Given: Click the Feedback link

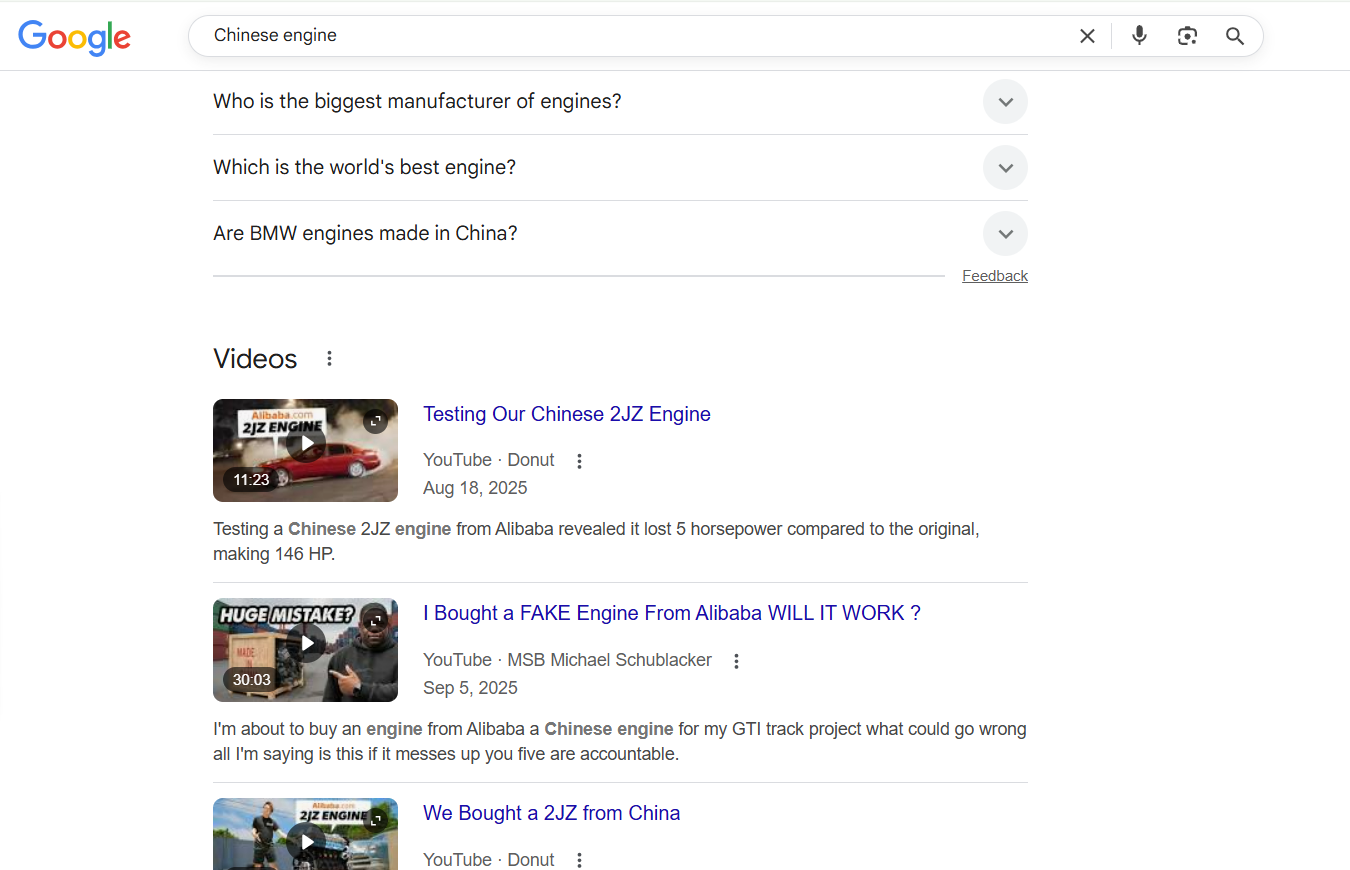Looking at the screenshot, I should pyautogui.click(x=994, y=276).
